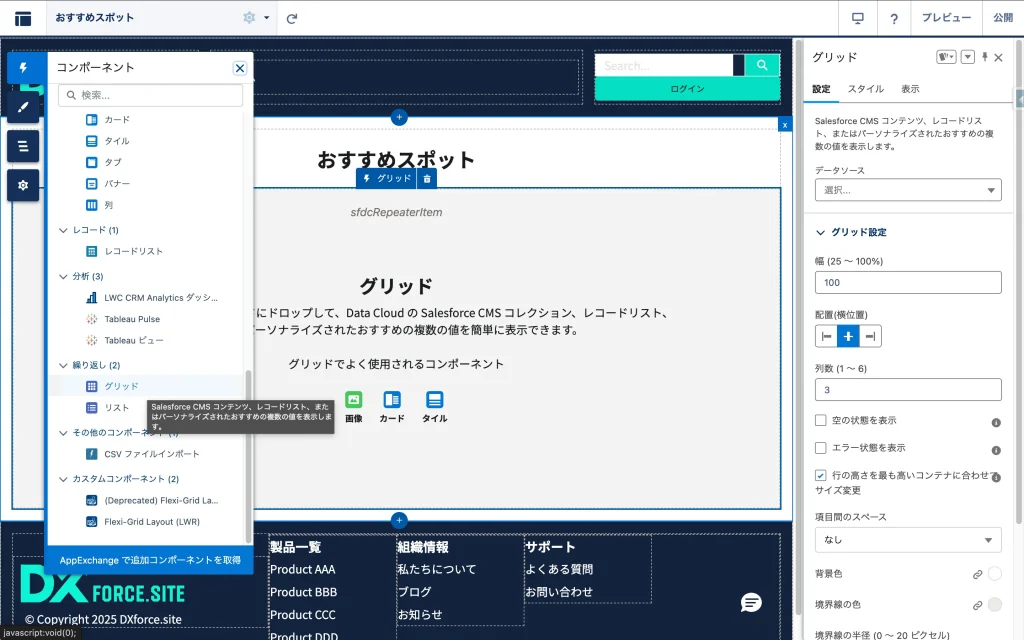Open the Theme paintbrush panel
The image size is (1024, 640).
click(23, 106)
